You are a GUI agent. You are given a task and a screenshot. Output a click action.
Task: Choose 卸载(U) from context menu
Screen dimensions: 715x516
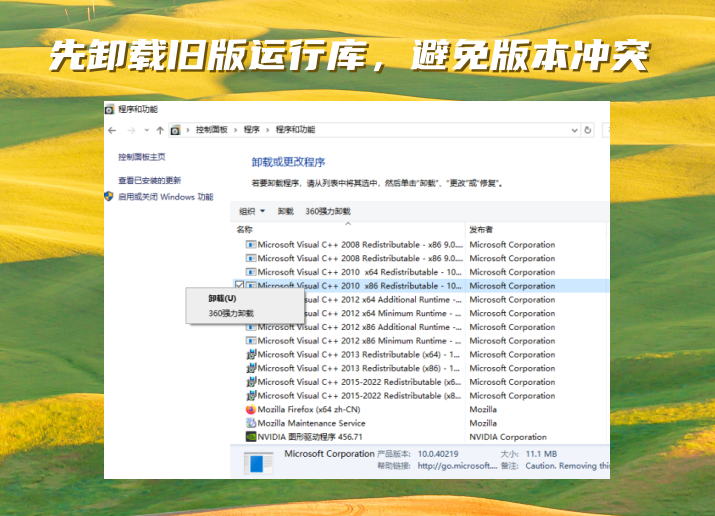222,299
